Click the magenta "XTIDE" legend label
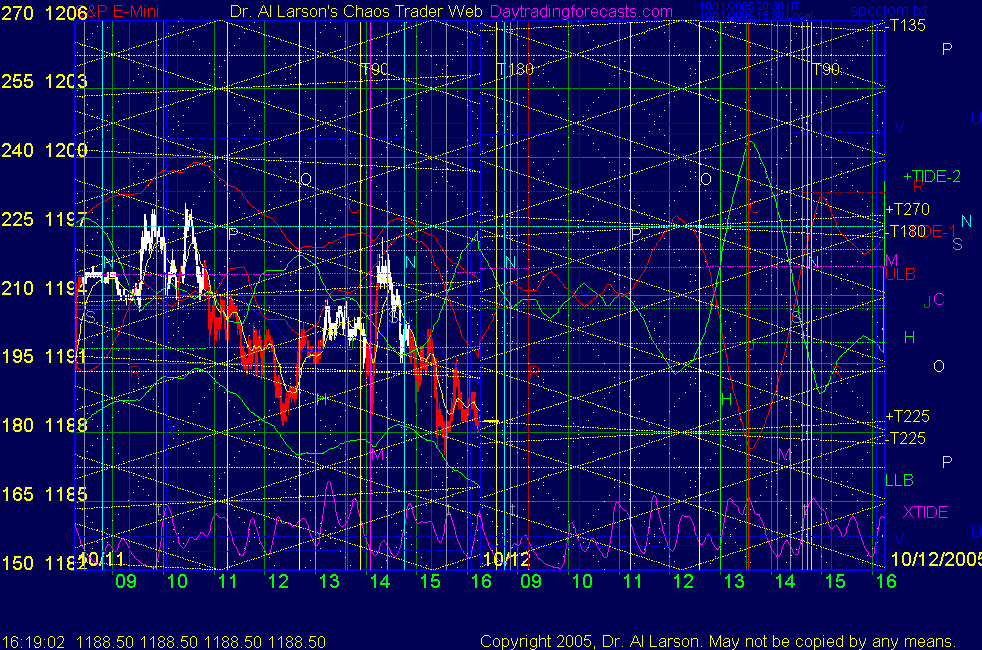 925,512
